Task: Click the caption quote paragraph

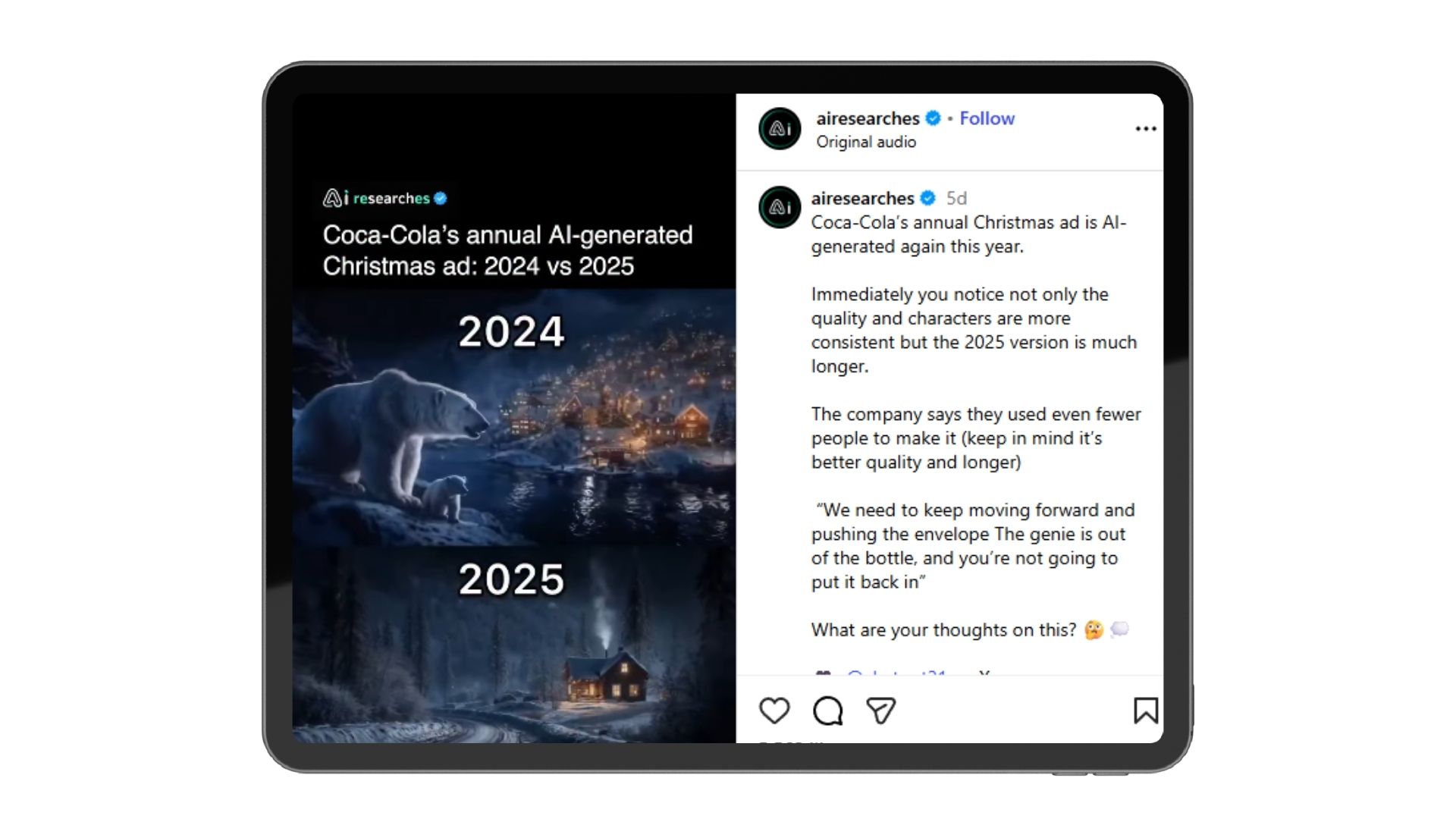Action: tap(973, 546)
